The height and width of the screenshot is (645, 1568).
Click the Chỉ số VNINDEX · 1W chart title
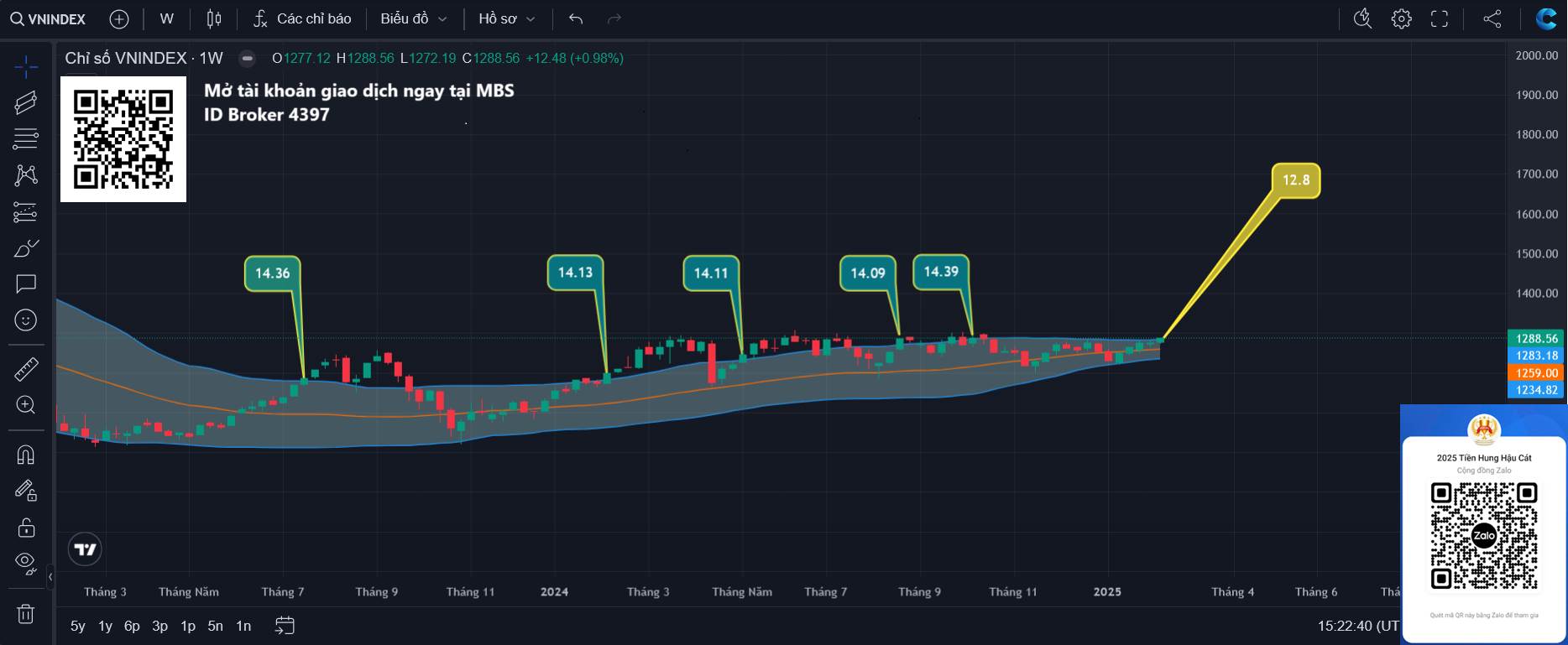click(144, 58)
